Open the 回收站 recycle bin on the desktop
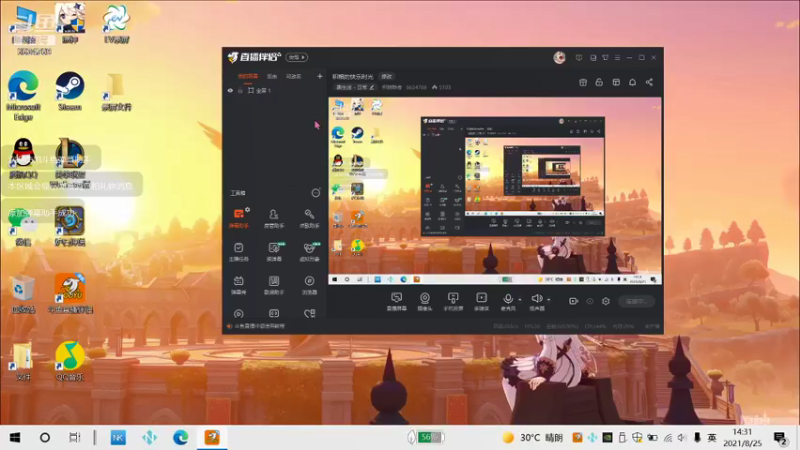The width and height of the screenshot is (800, 450). pos(23,294)
